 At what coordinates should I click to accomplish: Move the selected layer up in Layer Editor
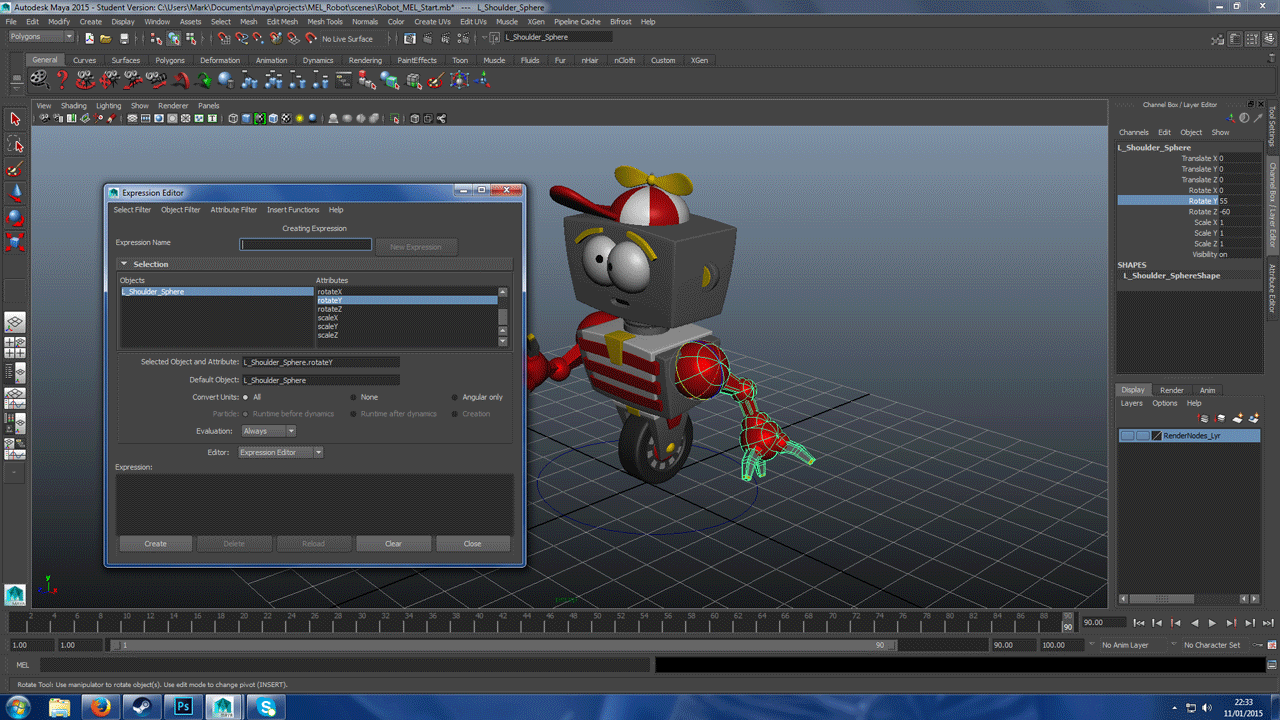pos(1203,418)
